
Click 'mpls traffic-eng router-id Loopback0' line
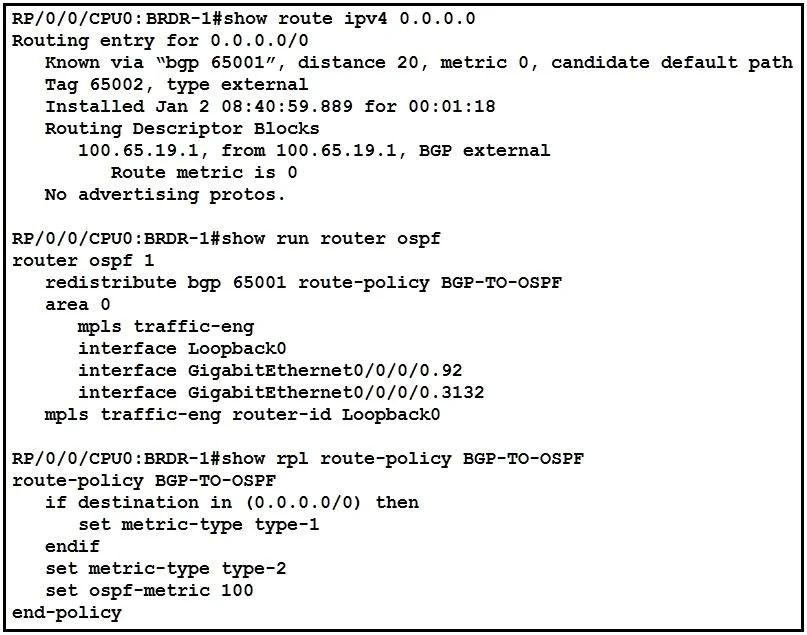click(x=242, y=415)
